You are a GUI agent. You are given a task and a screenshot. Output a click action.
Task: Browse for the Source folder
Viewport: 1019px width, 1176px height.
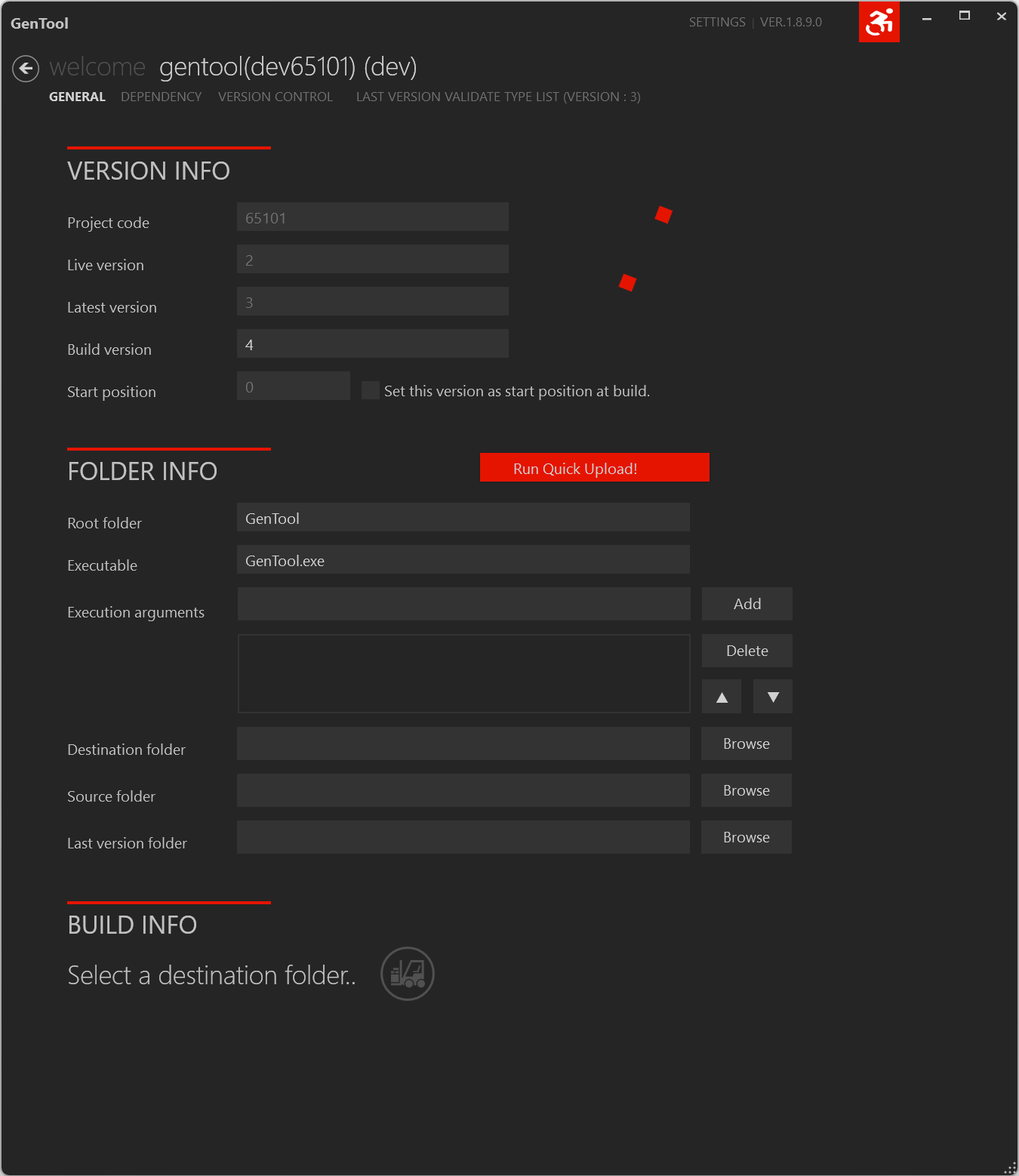click(747, 790)
